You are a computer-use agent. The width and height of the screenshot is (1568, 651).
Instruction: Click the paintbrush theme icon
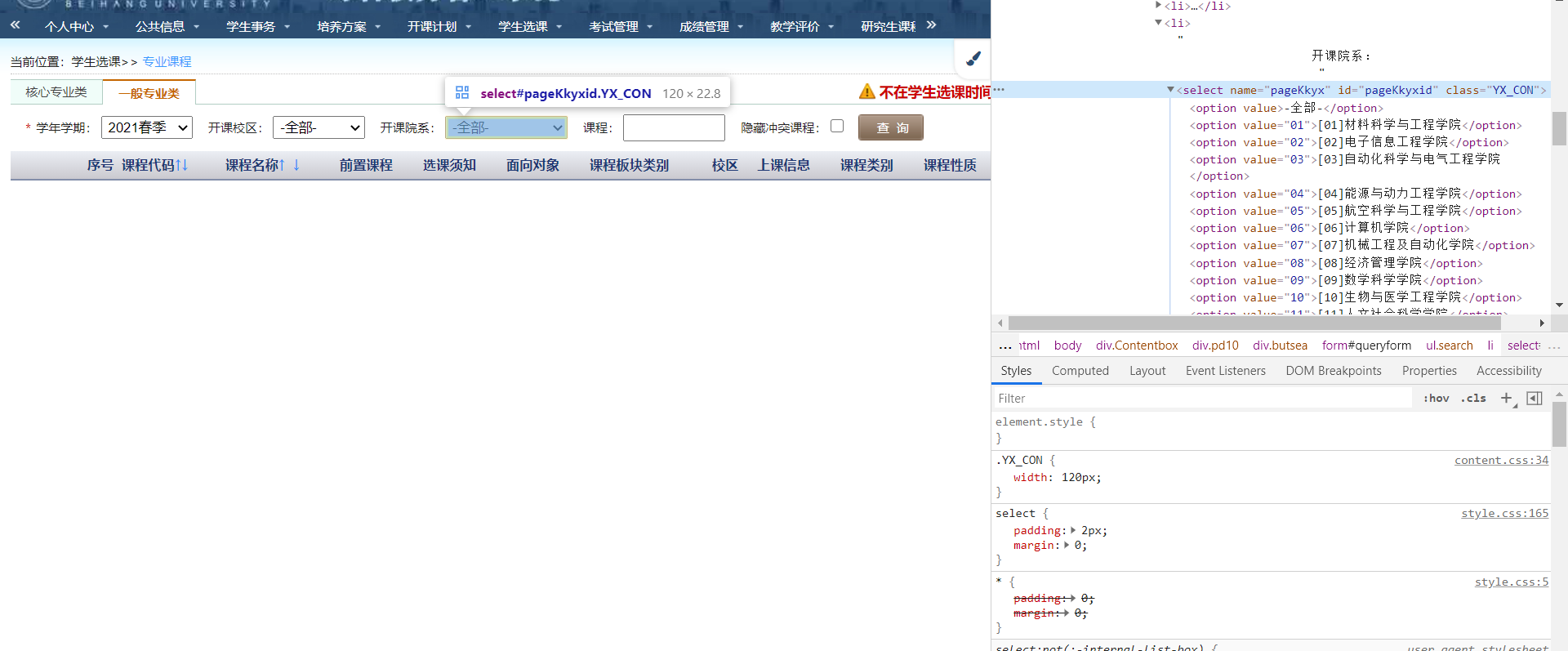point(973,58)
